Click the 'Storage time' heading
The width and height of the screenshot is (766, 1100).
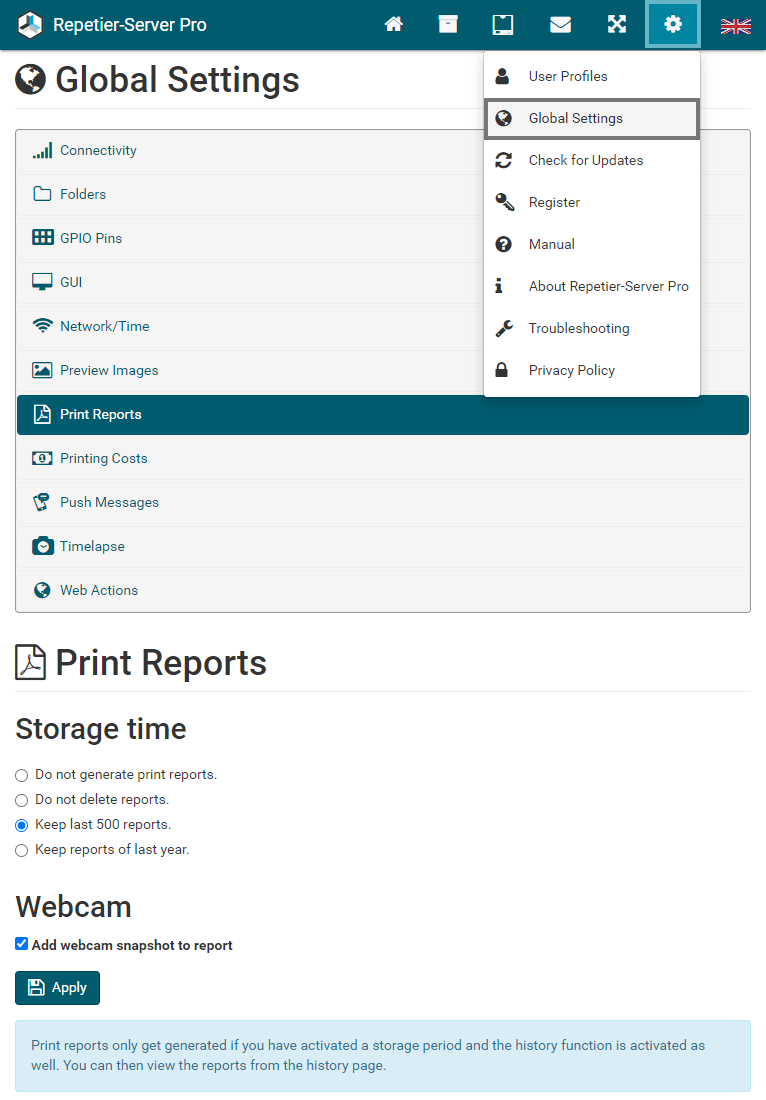click(x=101, y=729)
